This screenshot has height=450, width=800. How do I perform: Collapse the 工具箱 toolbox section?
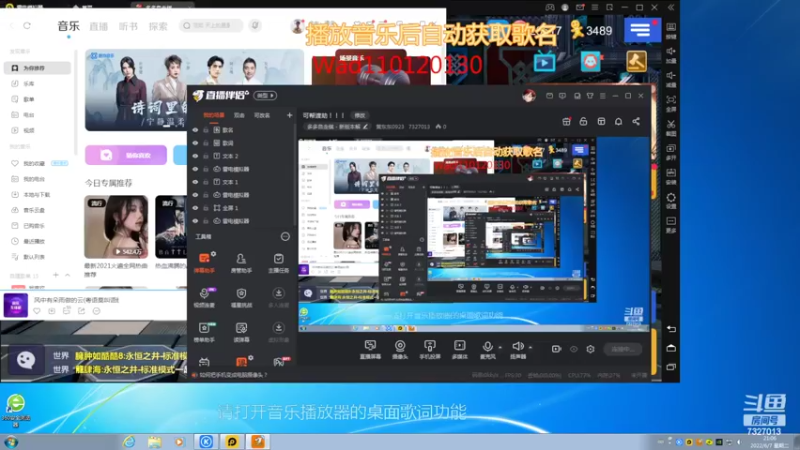coord(285,237)
